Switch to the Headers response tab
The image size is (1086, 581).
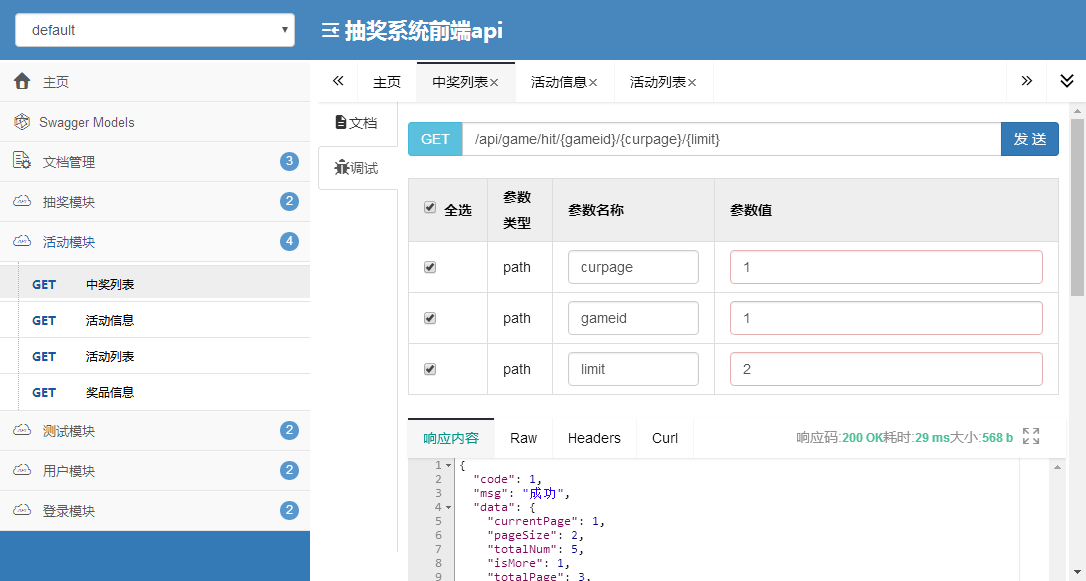(594, 438)
